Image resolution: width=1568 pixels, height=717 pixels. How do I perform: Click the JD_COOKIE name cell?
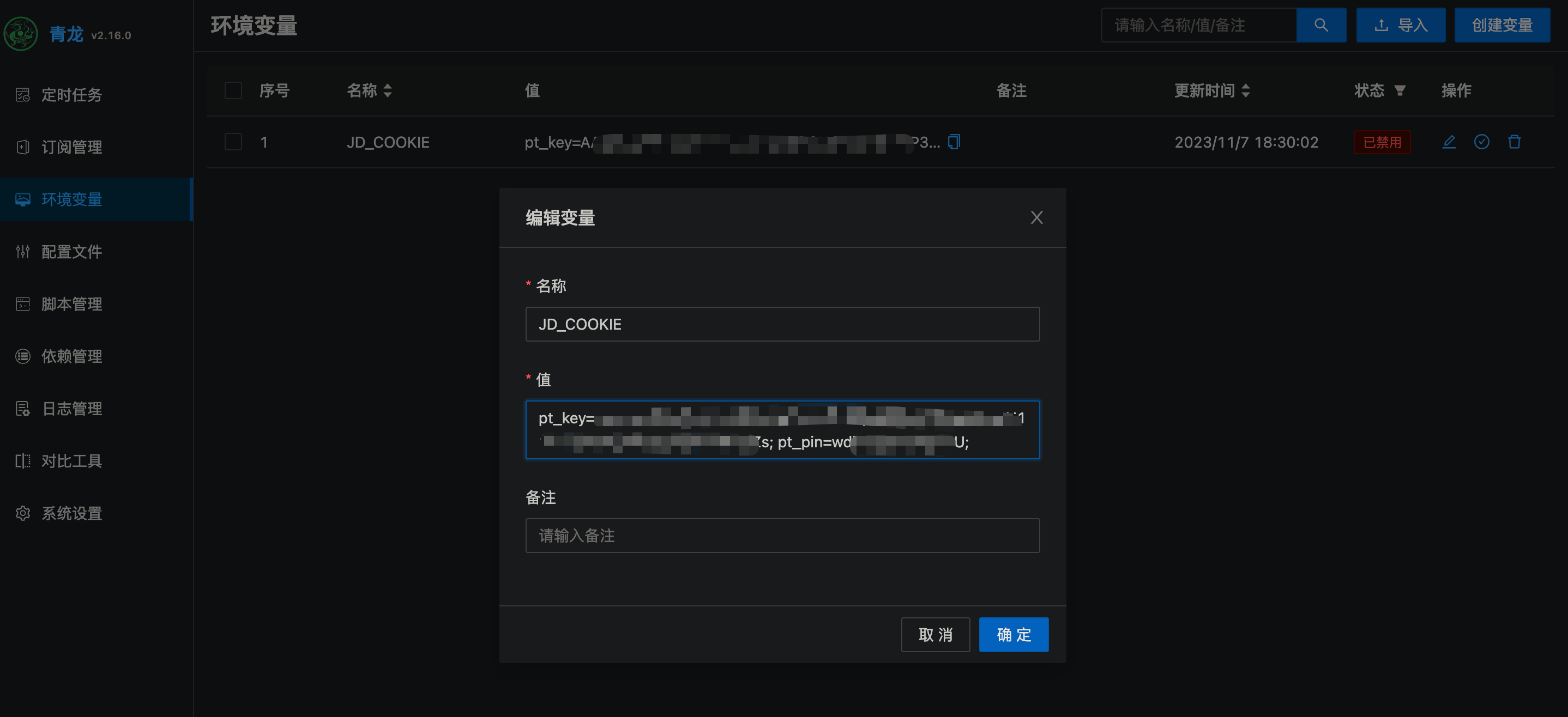point(388,142)
